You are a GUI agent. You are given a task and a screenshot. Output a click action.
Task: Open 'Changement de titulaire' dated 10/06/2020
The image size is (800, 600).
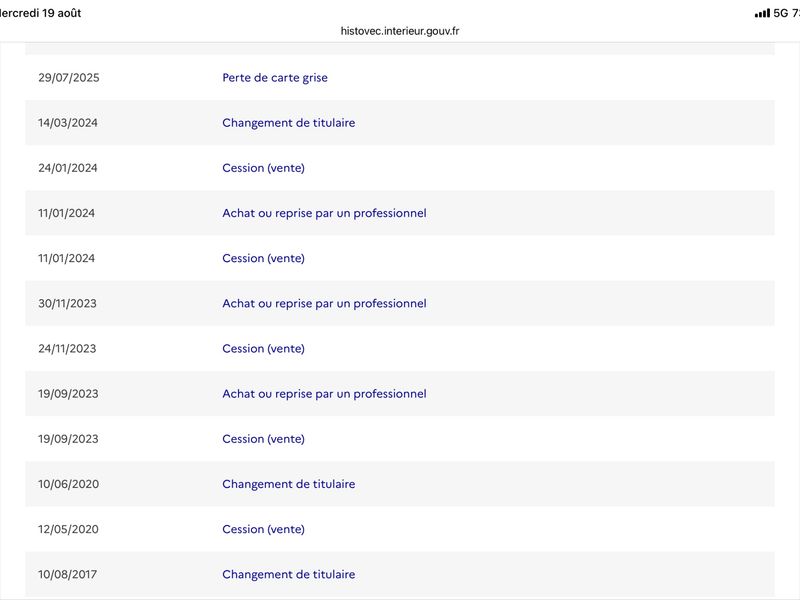coord(289,484)
